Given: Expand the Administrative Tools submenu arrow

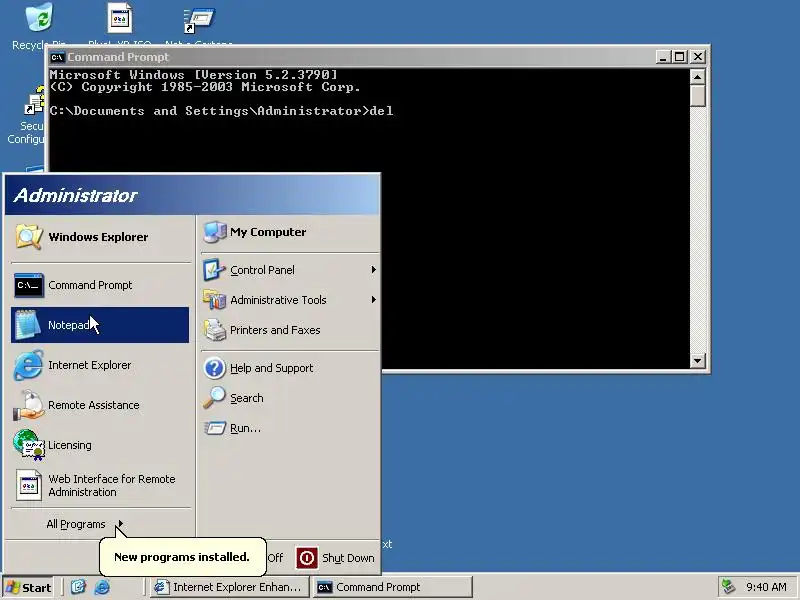Looking at the screenshot, I should click(373, 299).
